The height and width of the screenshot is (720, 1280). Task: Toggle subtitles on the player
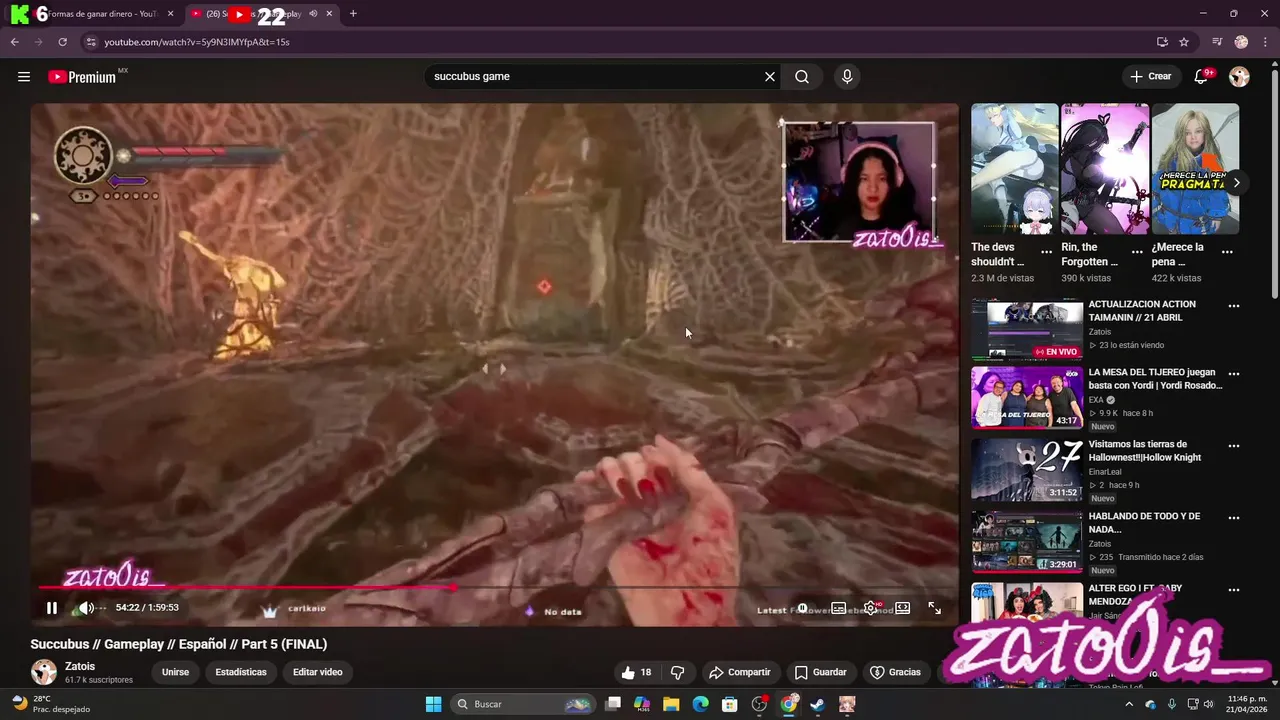coord(839,608)
